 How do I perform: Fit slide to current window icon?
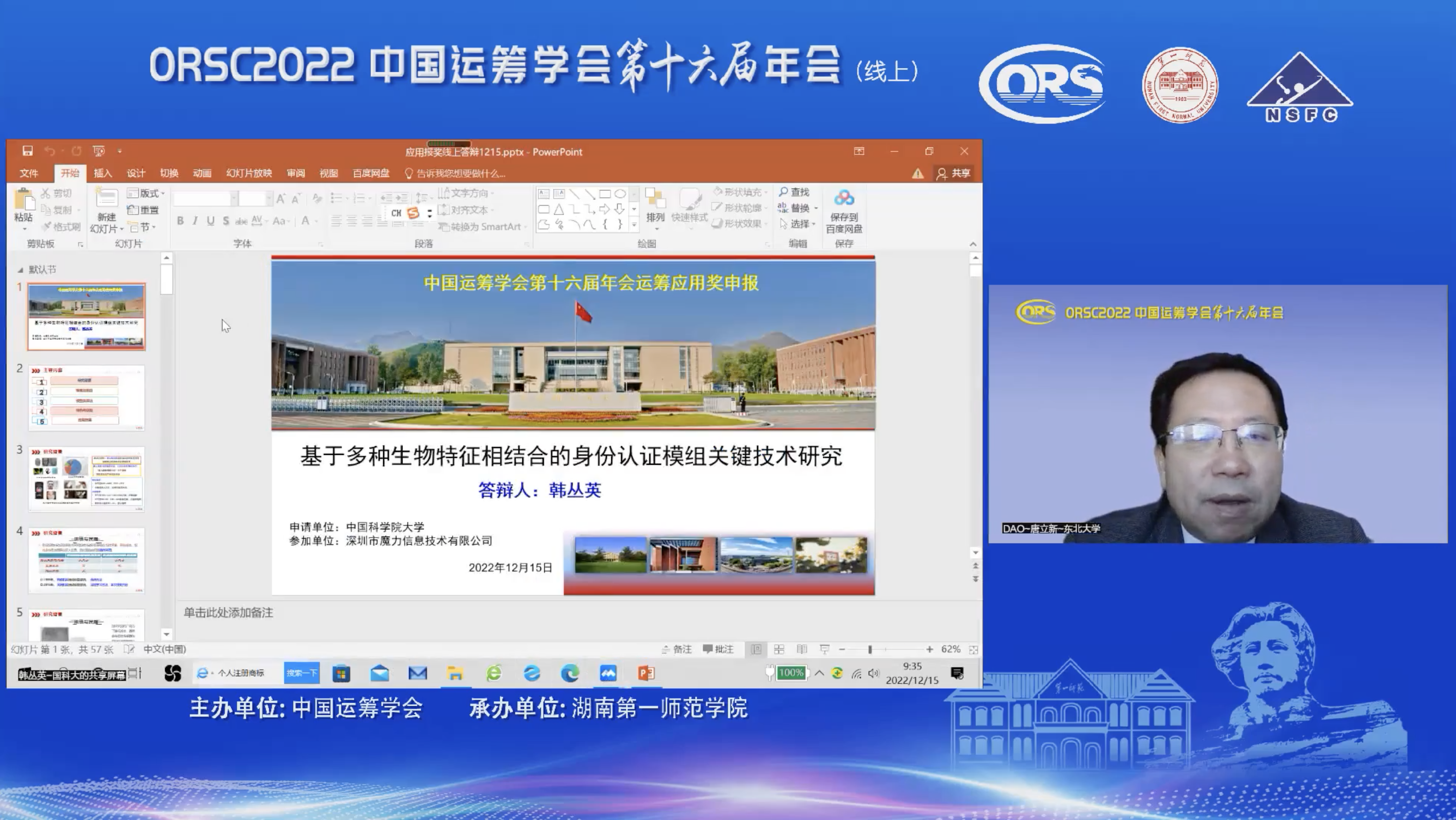click(x=973, y=650)
